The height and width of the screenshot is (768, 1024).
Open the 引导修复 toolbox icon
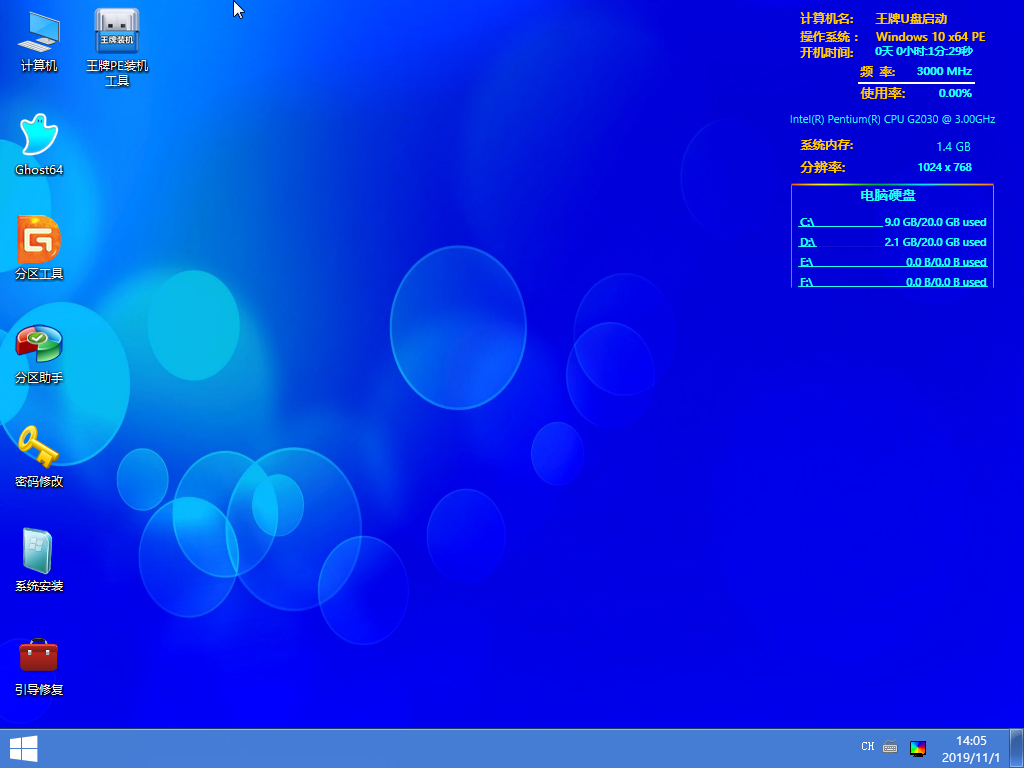(x=39, y=665)
